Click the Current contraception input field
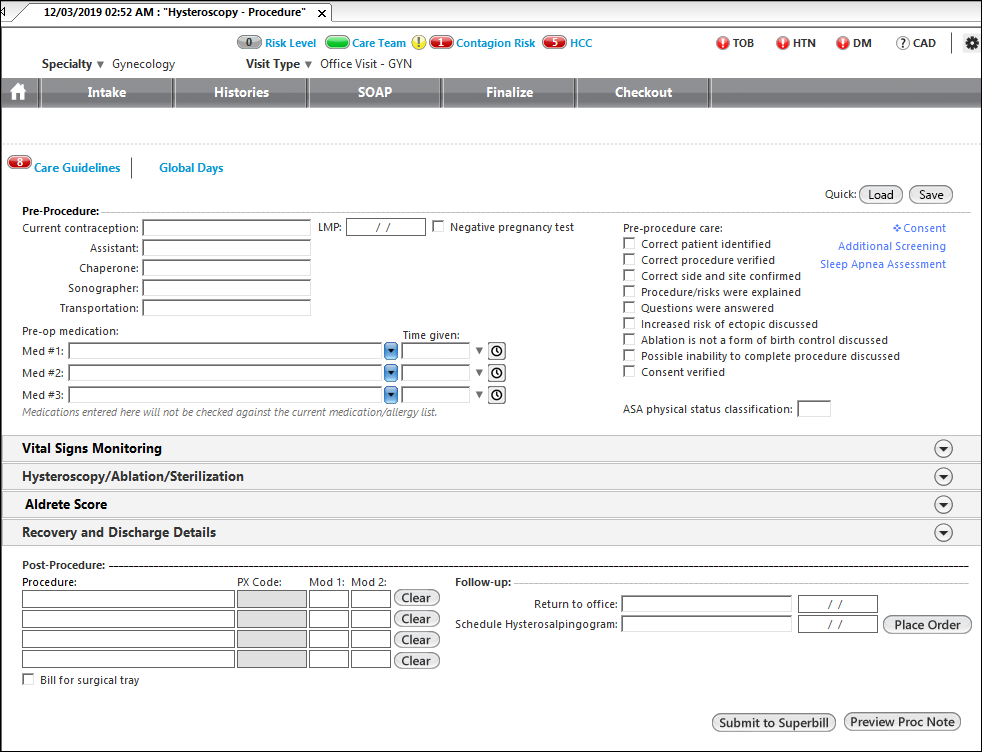Viewport: 982px width, 752px height. [227, 228]
